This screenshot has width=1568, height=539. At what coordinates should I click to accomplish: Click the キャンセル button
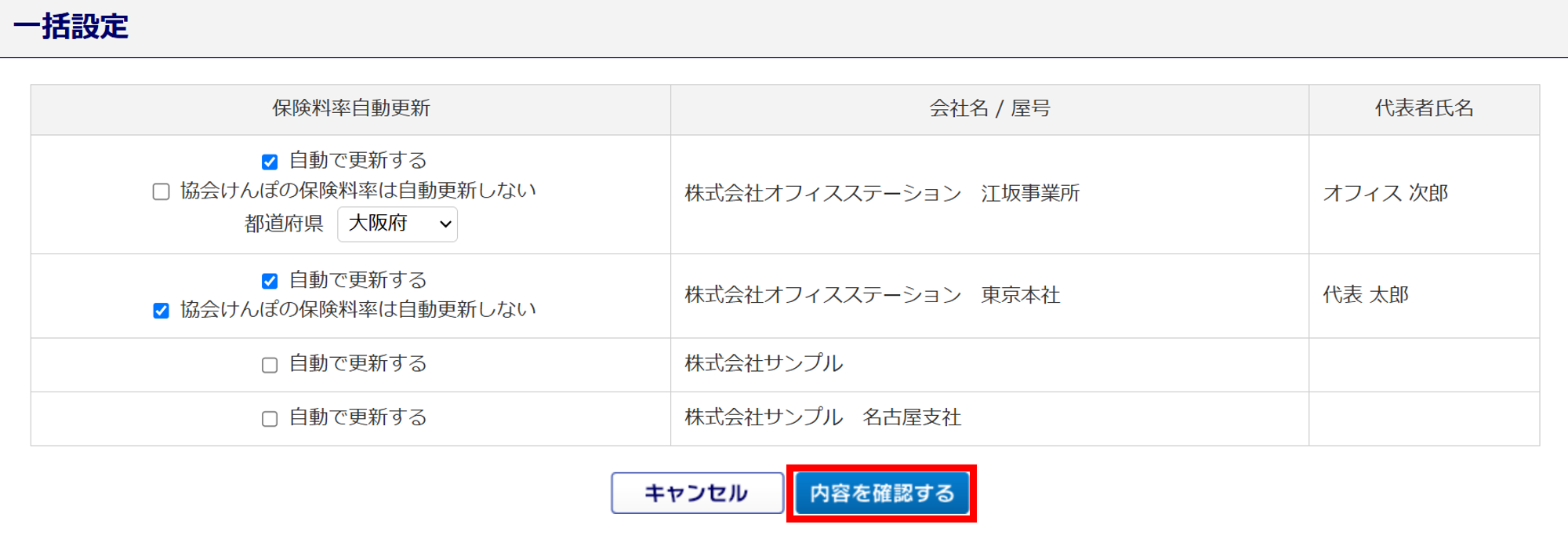[697, 493]
